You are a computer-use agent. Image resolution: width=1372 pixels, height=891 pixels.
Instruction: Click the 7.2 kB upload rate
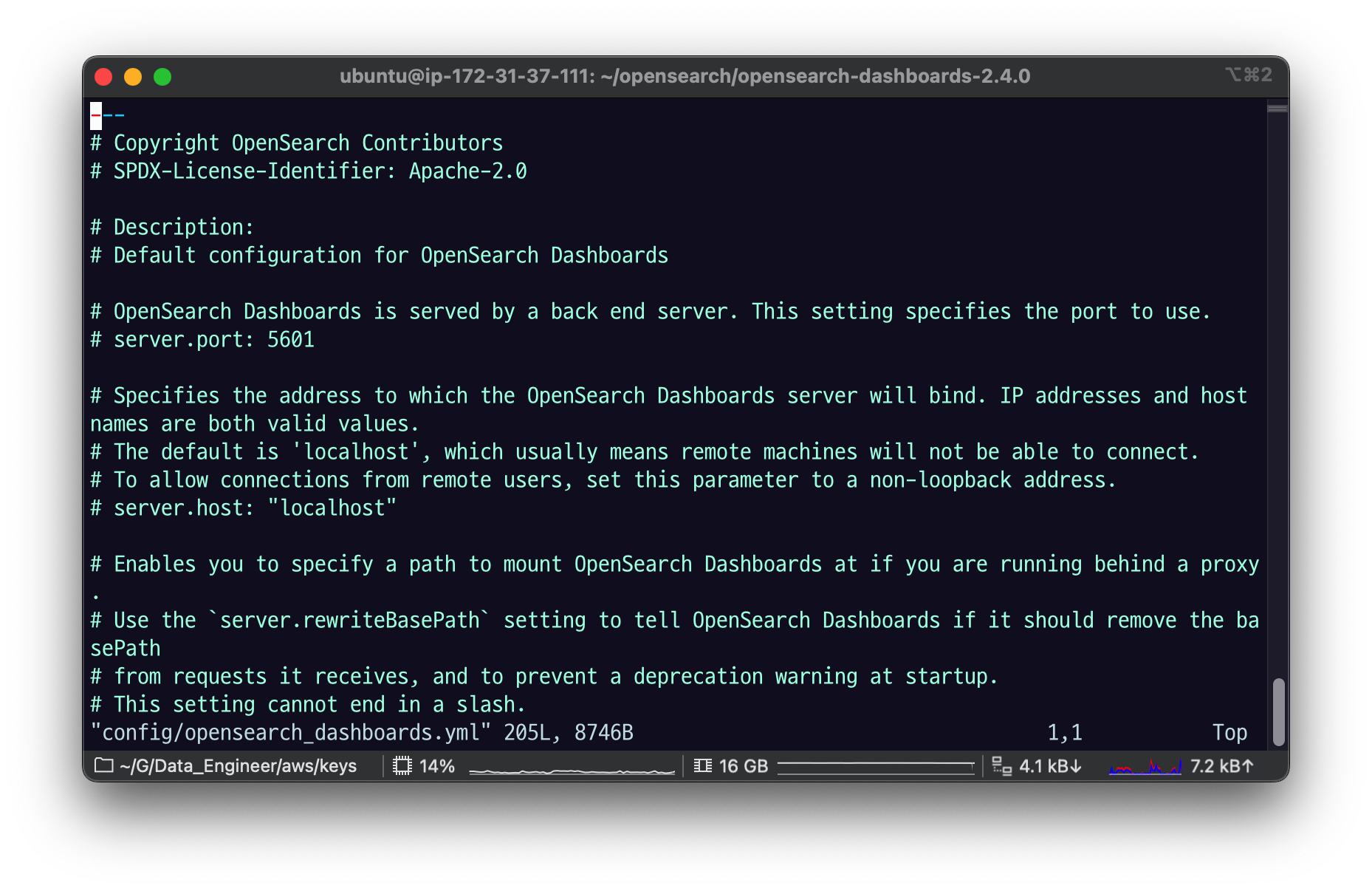[1222, 766]
